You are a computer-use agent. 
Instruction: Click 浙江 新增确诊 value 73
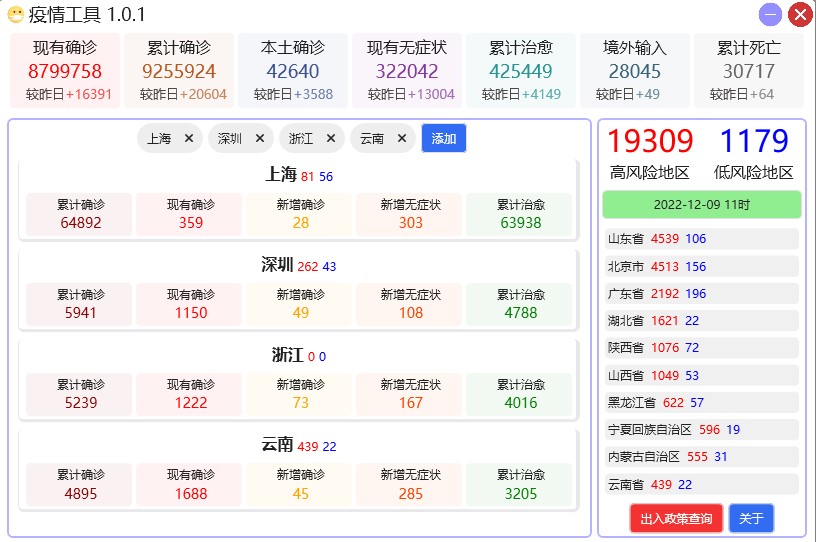click(x=301, y=403)
